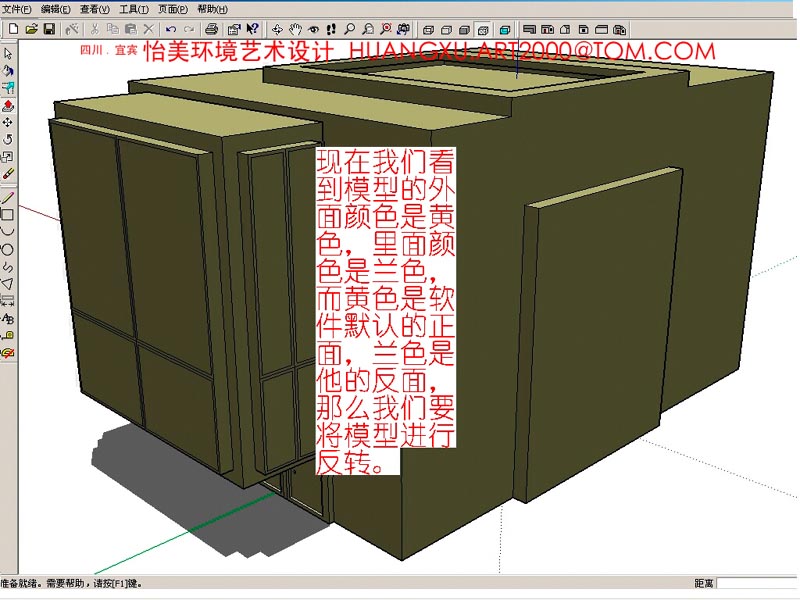800x600 pixels.
Task: Click the Cut scissors icon
Action: 94,29
